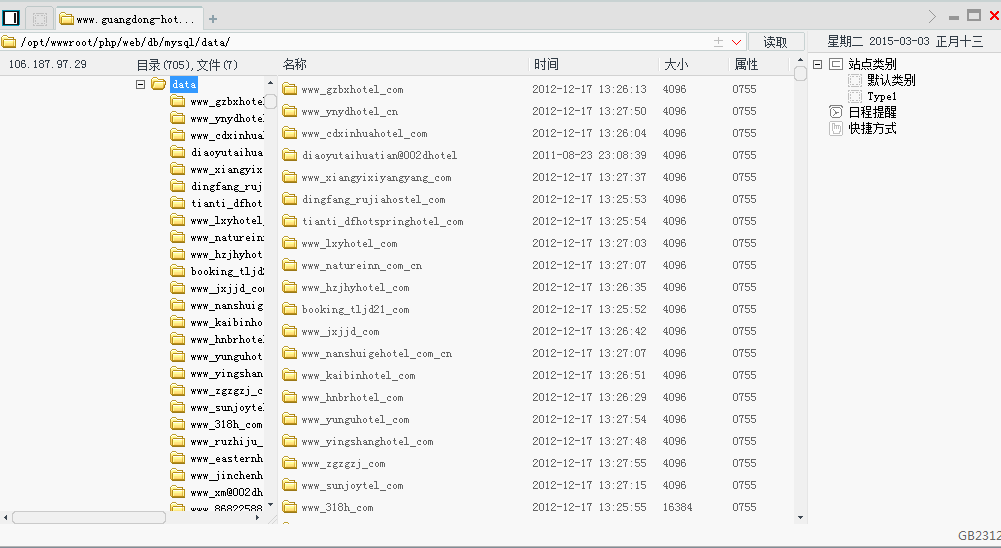Select the data folder in the tree

click(184, 84)
